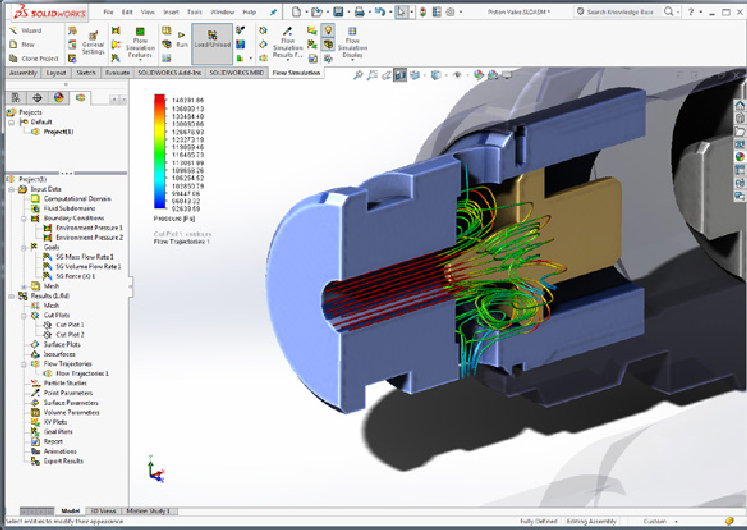
Task: Click the Open document icon
Action: click(x=316, y=11)
